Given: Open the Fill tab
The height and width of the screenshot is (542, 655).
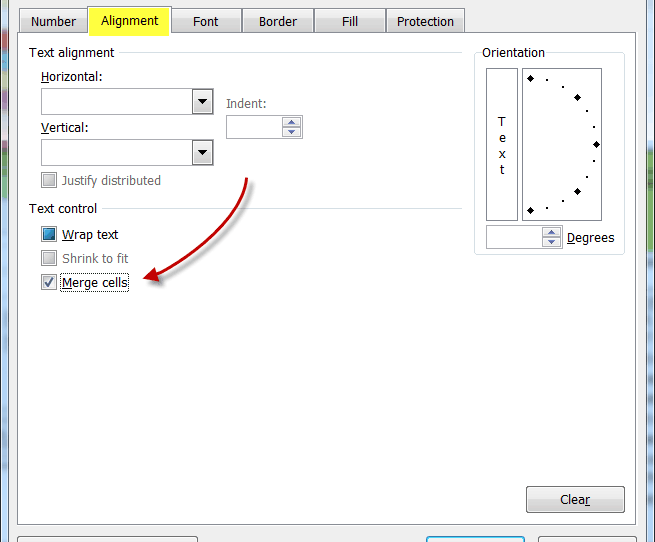Looking at the screenshot, I should click(350, 21).
